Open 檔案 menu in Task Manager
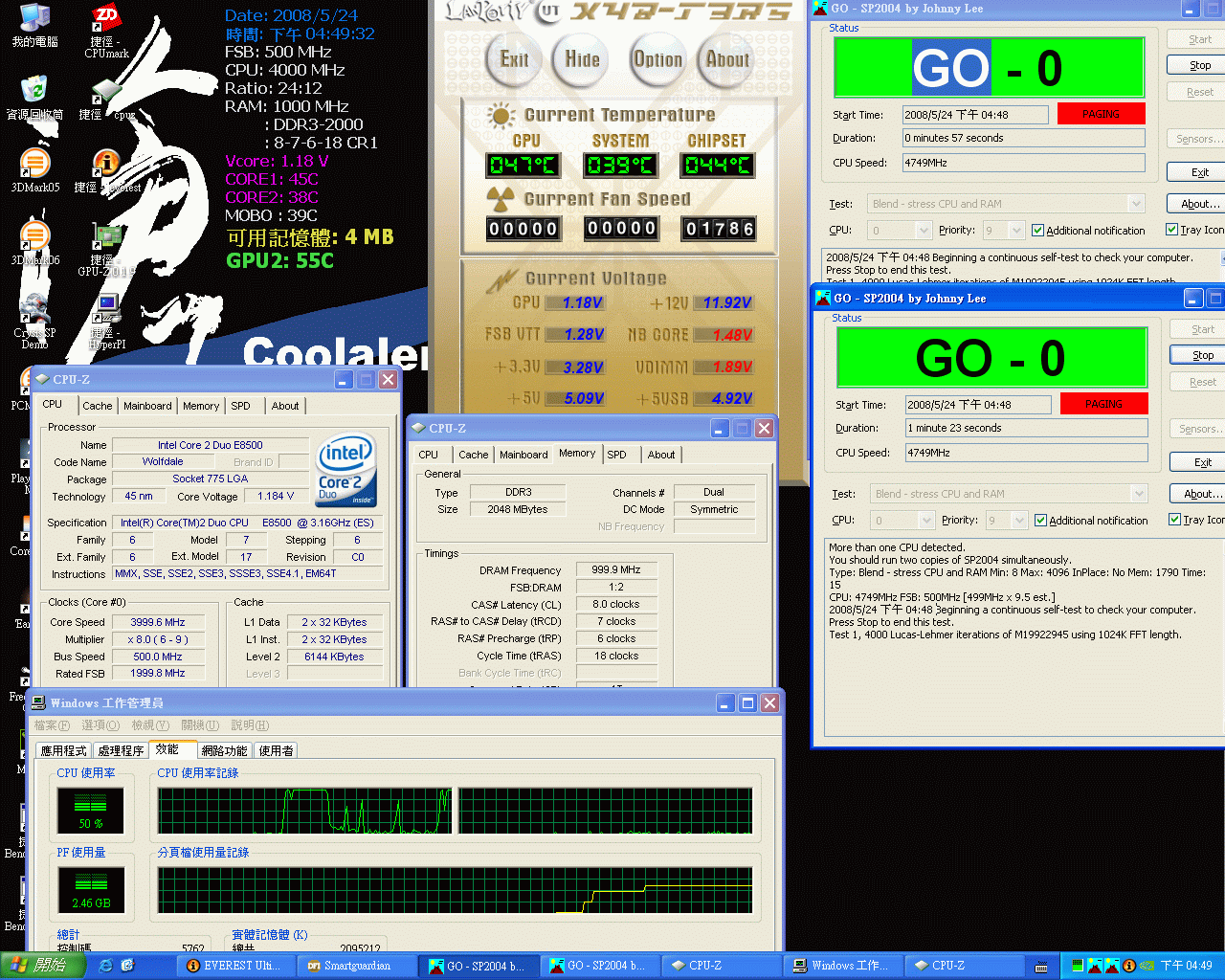The image size is (1225, 980). pos(52,725)
